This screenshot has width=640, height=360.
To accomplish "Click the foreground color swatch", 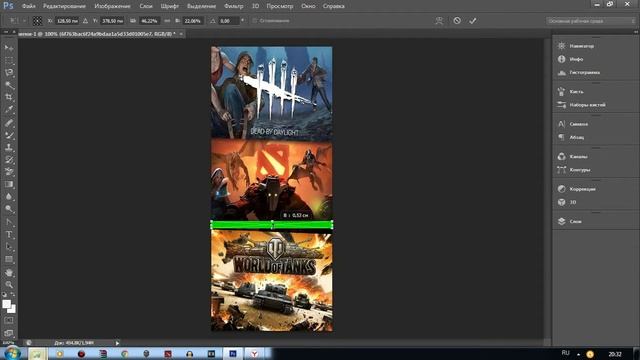I will (7, 304).
